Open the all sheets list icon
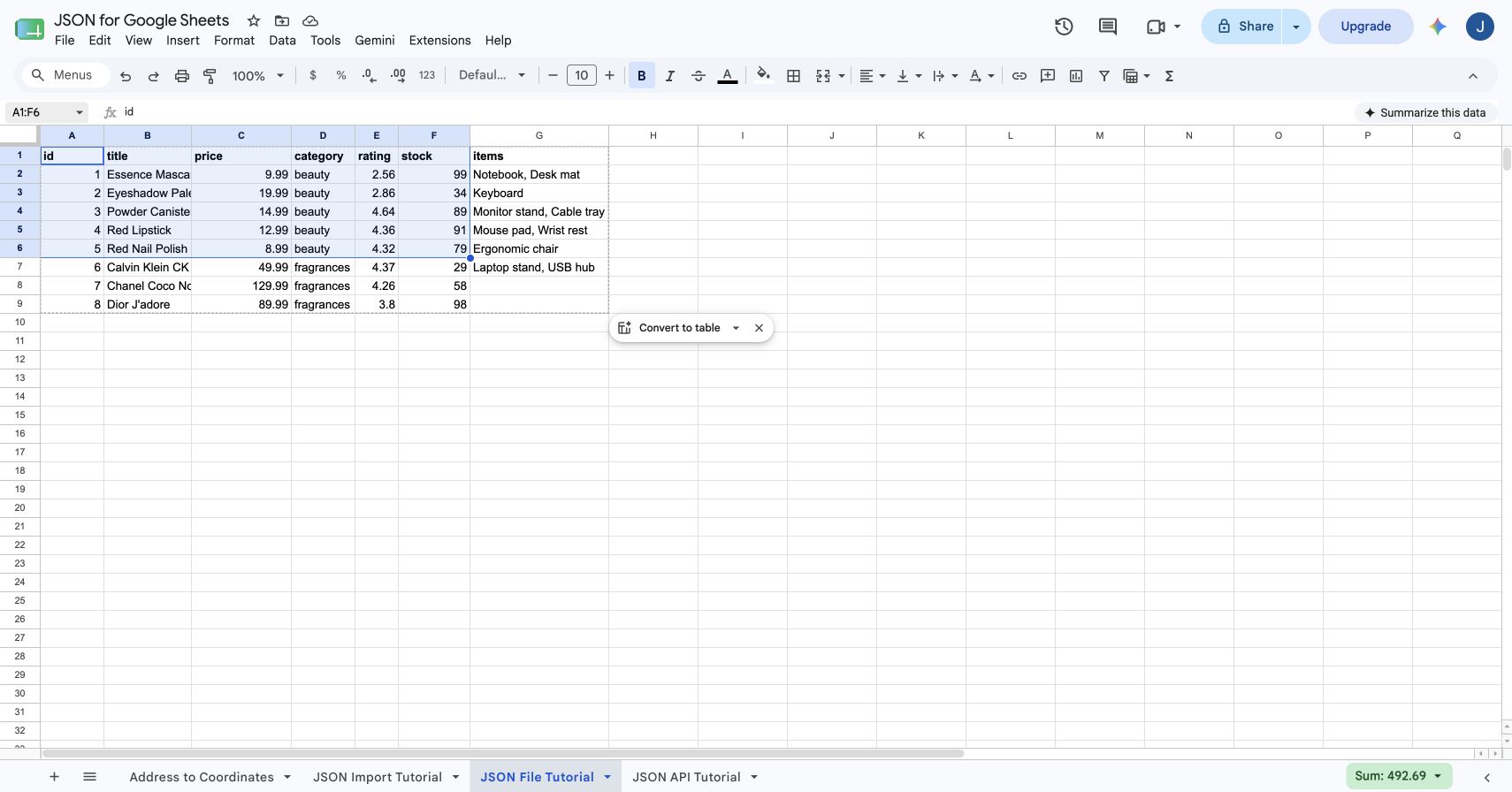 (x=89, y=777)
